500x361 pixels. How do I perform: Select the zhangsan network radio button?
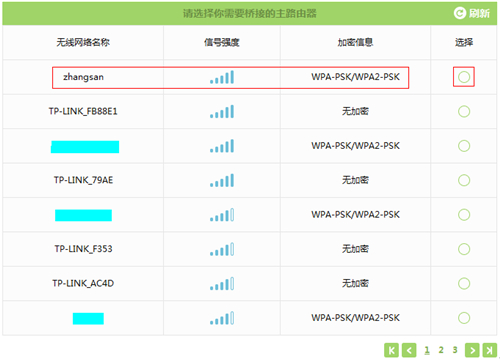tap(464, 77)
